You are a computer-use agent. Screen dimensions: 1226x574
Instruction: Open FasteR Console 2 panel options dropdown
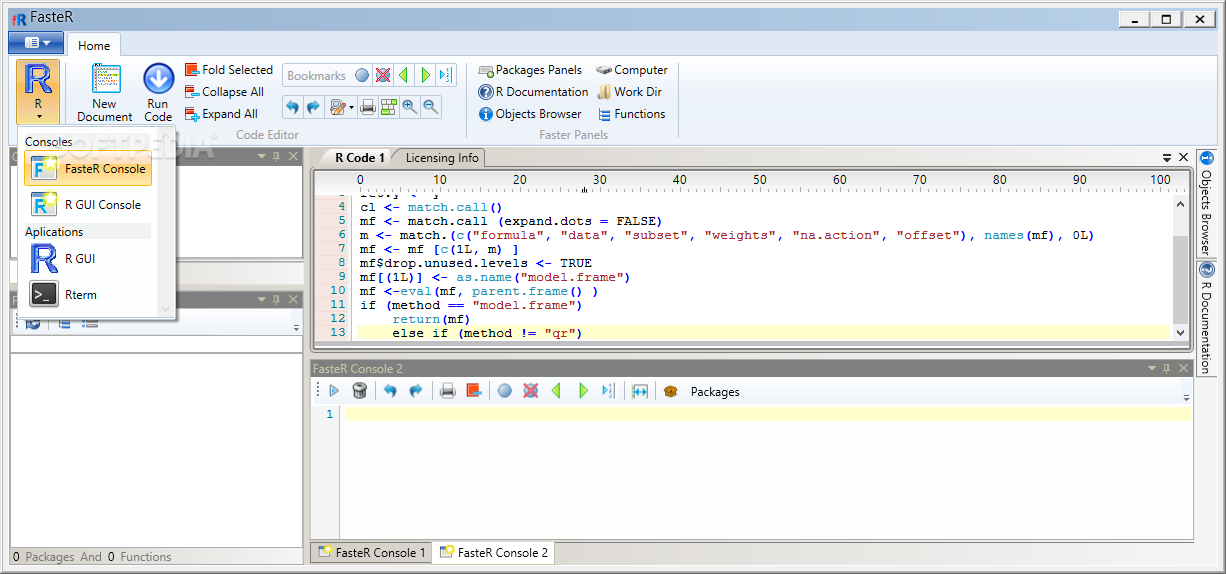1151,369
